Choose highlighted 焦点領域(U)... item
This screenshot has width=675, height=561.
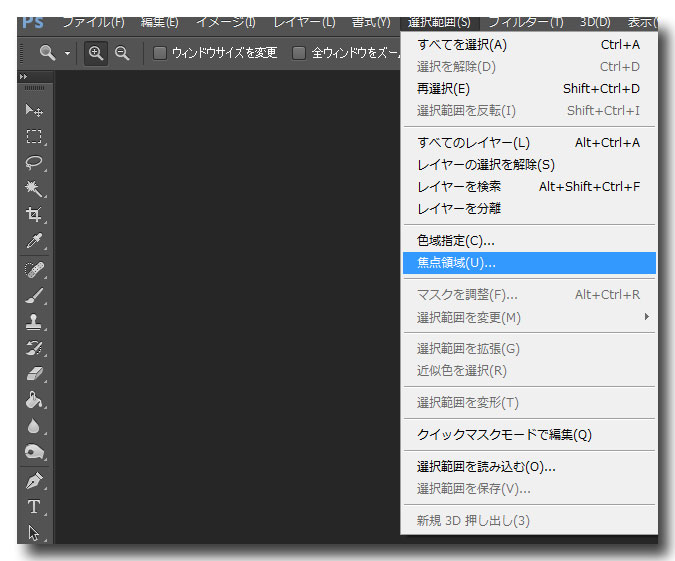point(529,263)
